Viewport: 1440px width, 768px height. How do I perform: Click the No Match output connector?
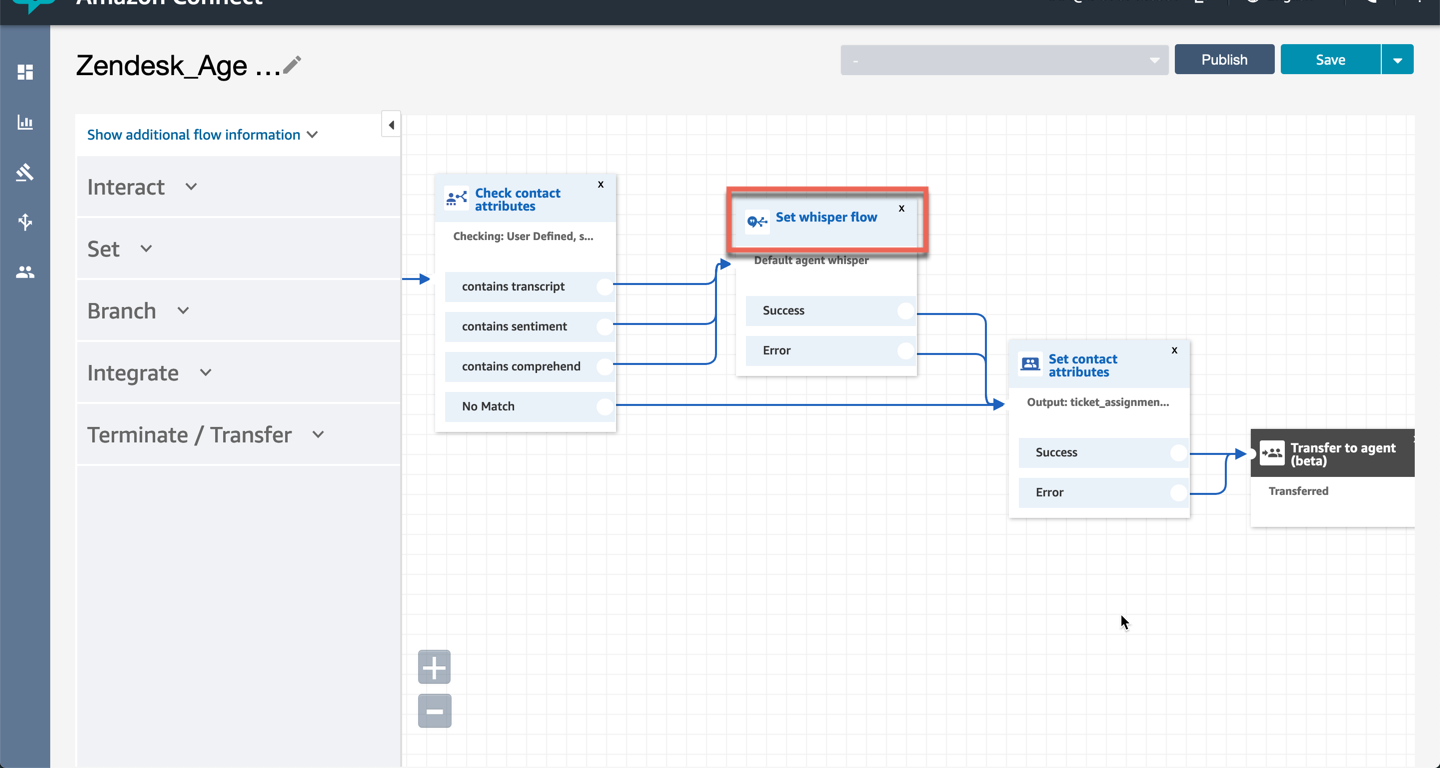(x=604, y=406)
